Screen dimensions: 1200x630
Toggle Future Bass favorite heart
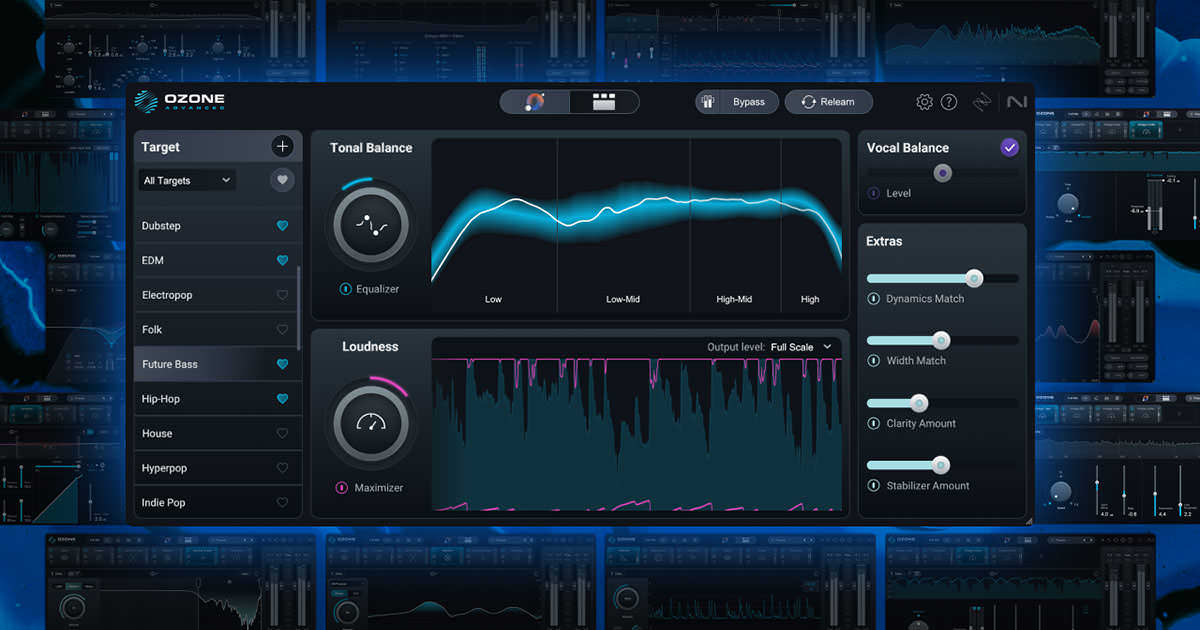click(x=282, y=364)
